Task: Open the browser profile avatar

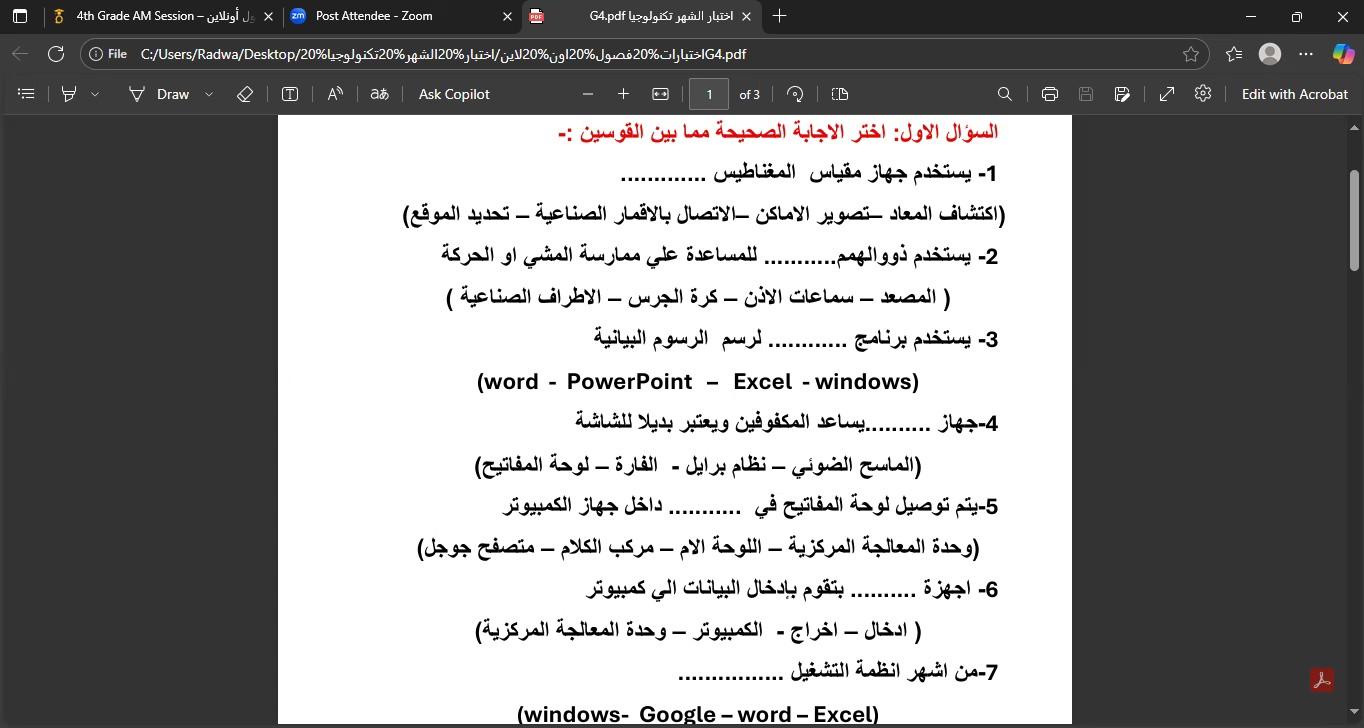Action: (1270, 54)
